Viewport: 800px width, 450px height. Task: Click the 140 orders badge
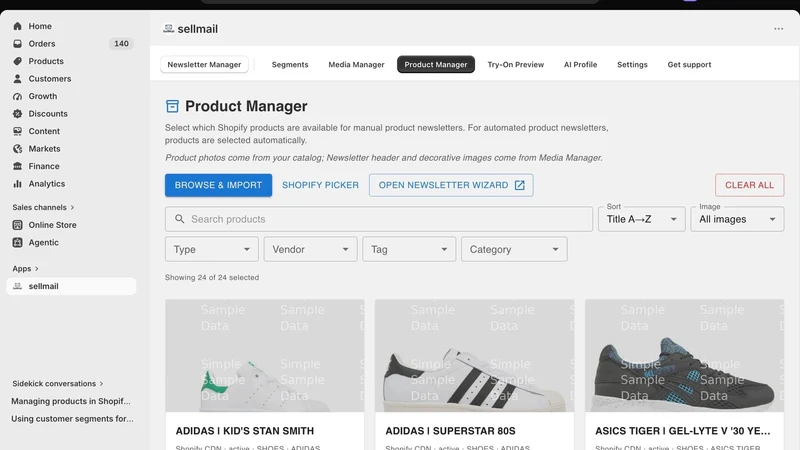(x=121, y=44)
